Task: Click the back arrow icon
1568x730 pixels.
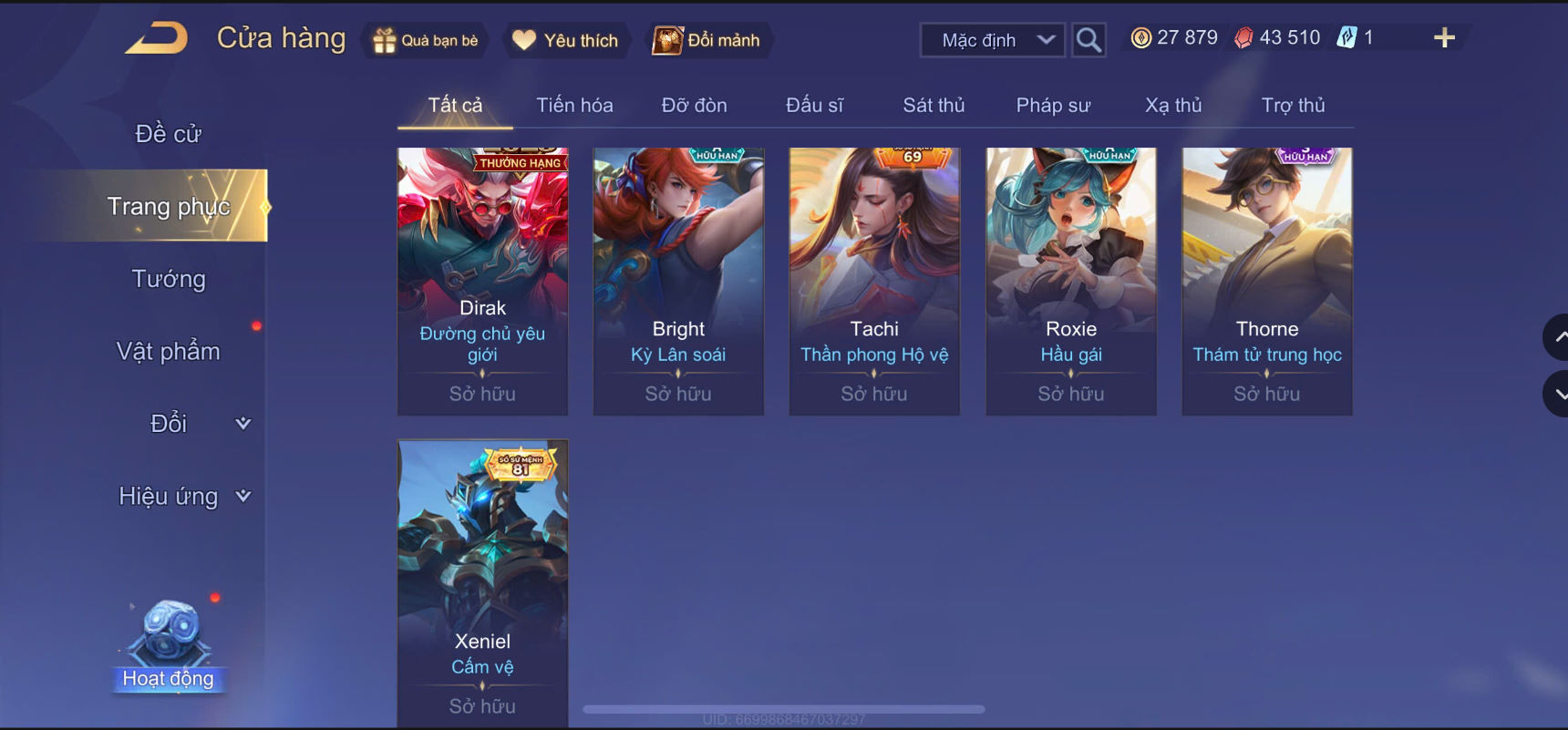Action: pos(157,38)
